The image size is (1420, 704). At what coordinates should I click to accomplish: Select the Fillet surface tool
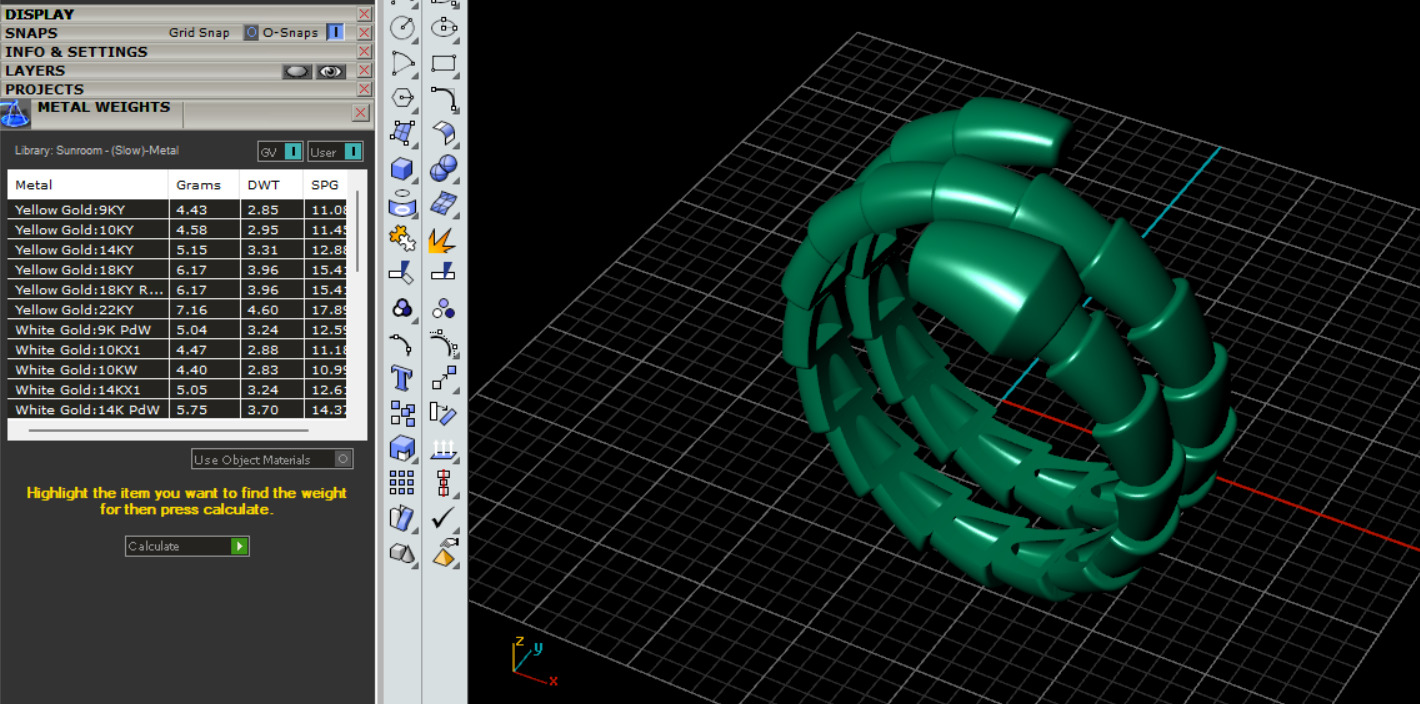pyautogui.click(x=444, y=133)
